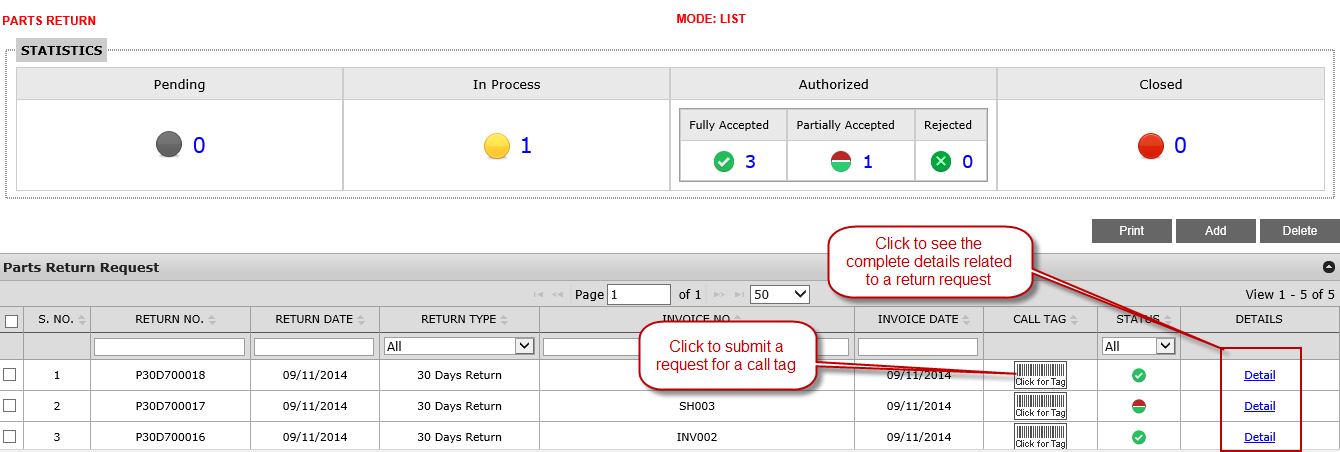Sort by the Invoice Date column header
Image resolution: width=1340 pixels, height=452 pixels.
point(918,320)
